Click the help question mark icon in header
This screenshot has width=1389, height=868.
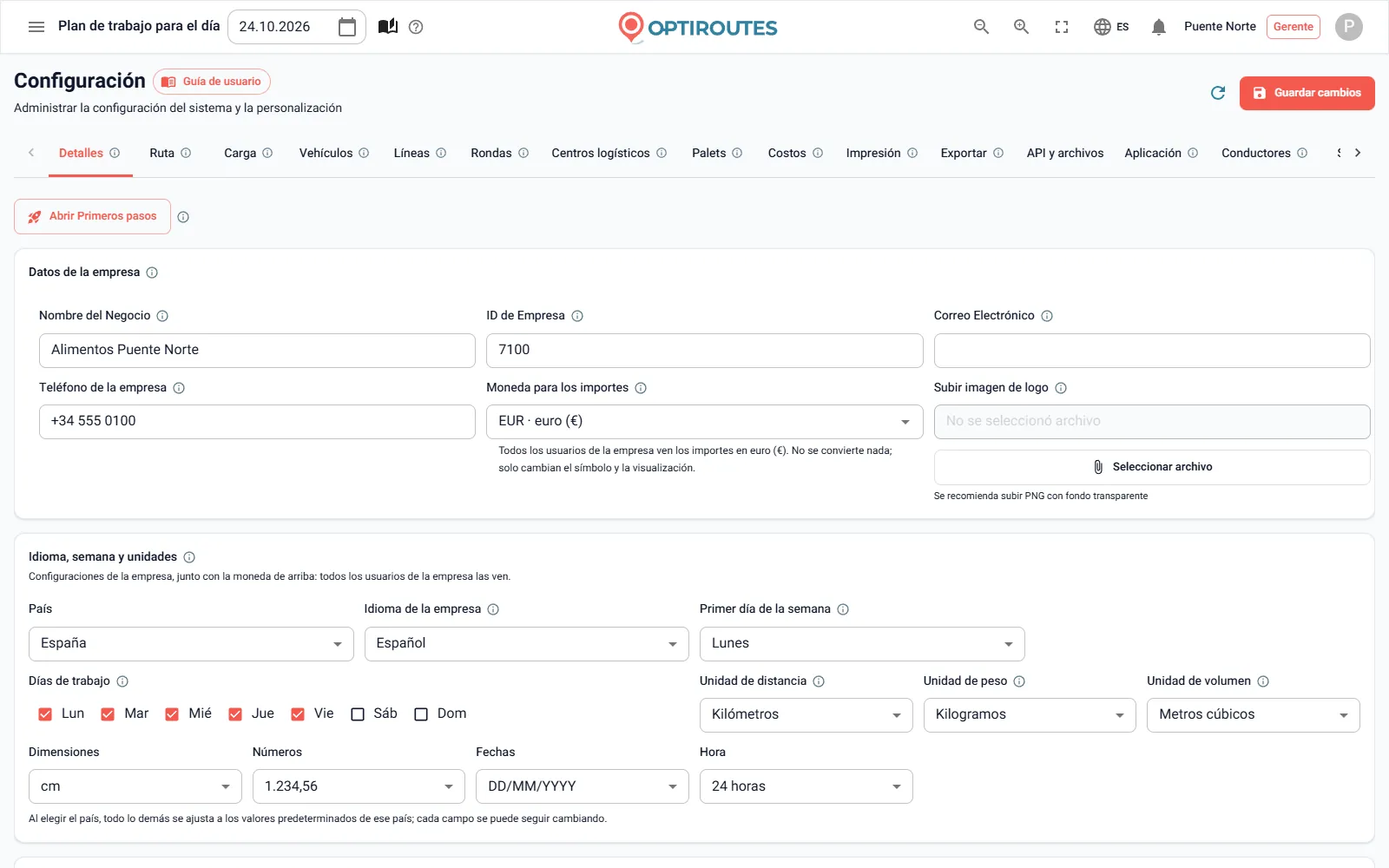(416, 27)
